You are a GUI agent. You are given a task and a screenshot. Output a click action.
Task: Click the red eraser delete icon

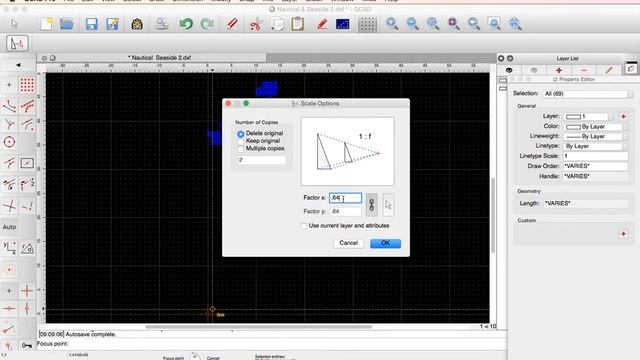click(x=232, y=24)
